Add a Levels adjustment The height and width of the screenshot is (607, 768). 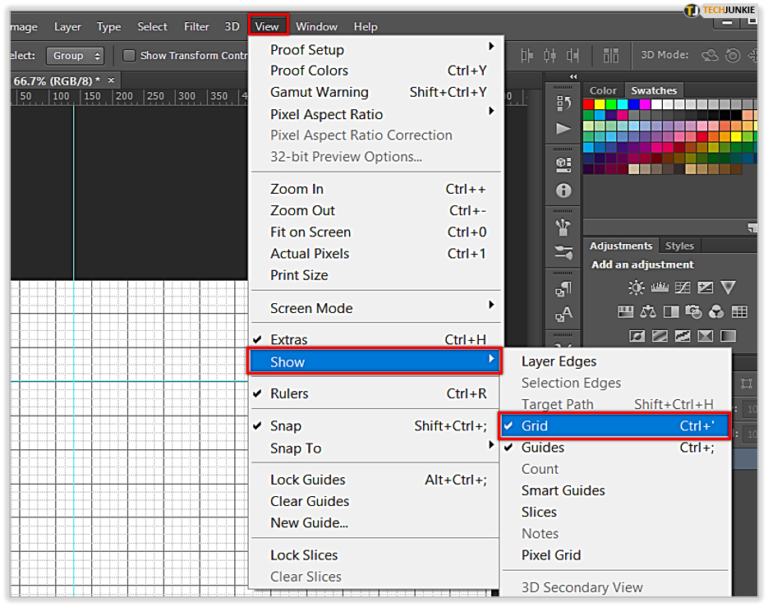pyautogui.click(x=658, y=288)
